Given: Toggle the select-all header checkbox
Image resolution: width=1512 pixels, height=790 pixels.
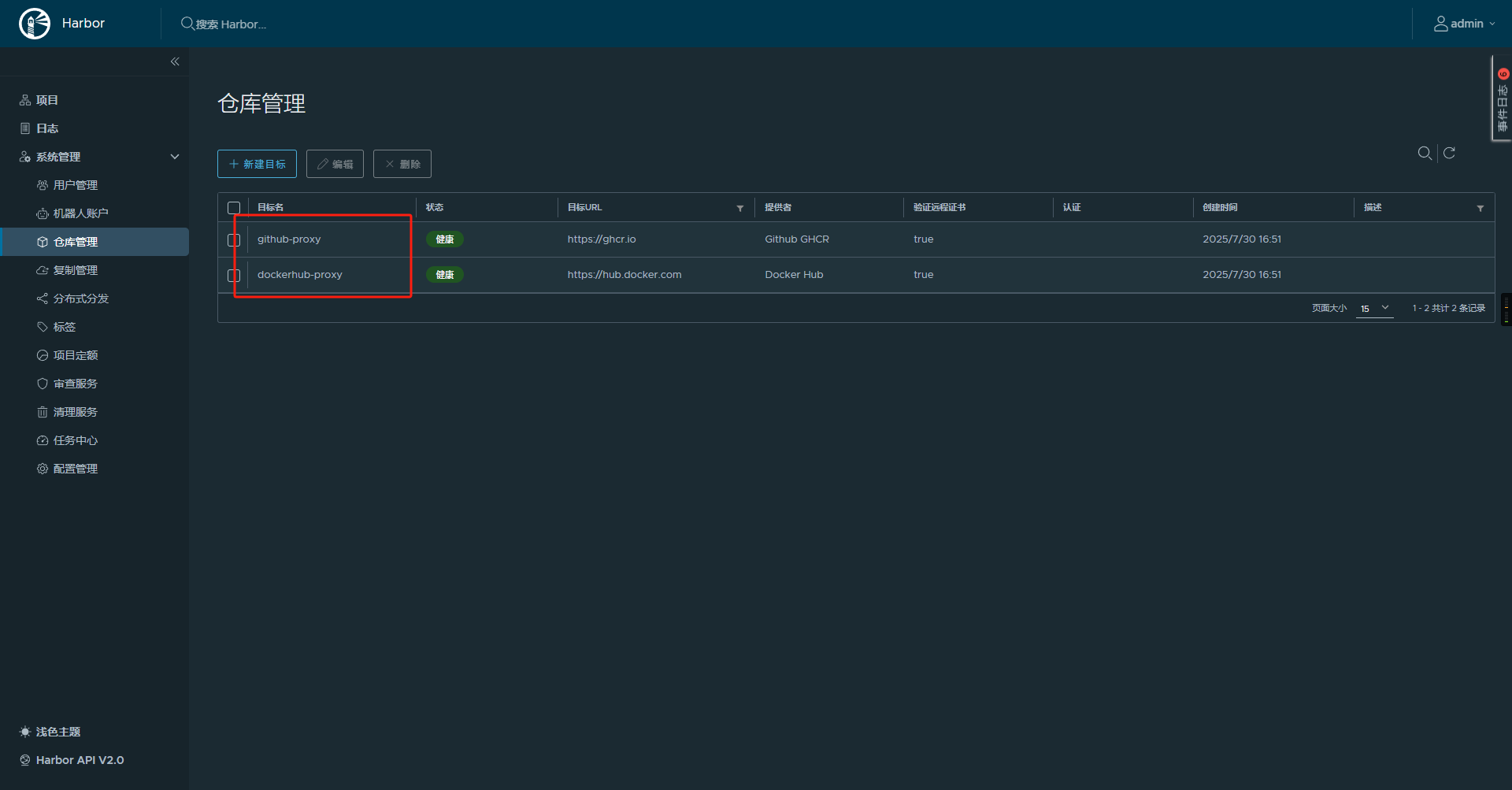Looking at the screenshot, I should point(234,208).
